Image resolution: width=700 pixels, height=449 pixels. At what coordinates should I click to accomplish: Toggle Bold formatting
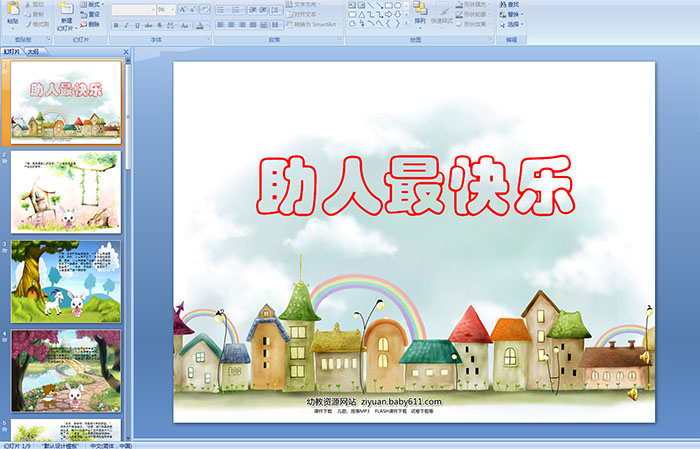pos(116,25)
